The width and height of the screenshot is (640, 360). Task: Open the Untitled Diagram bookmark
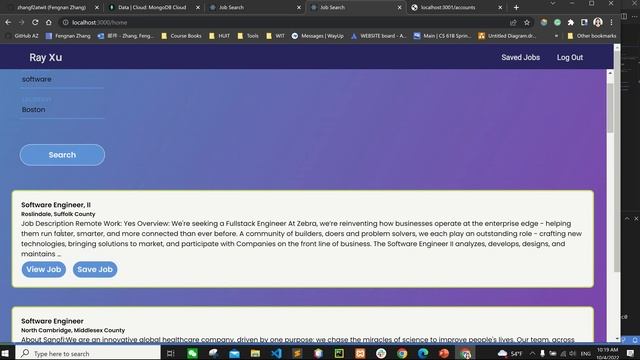(507, 36)
